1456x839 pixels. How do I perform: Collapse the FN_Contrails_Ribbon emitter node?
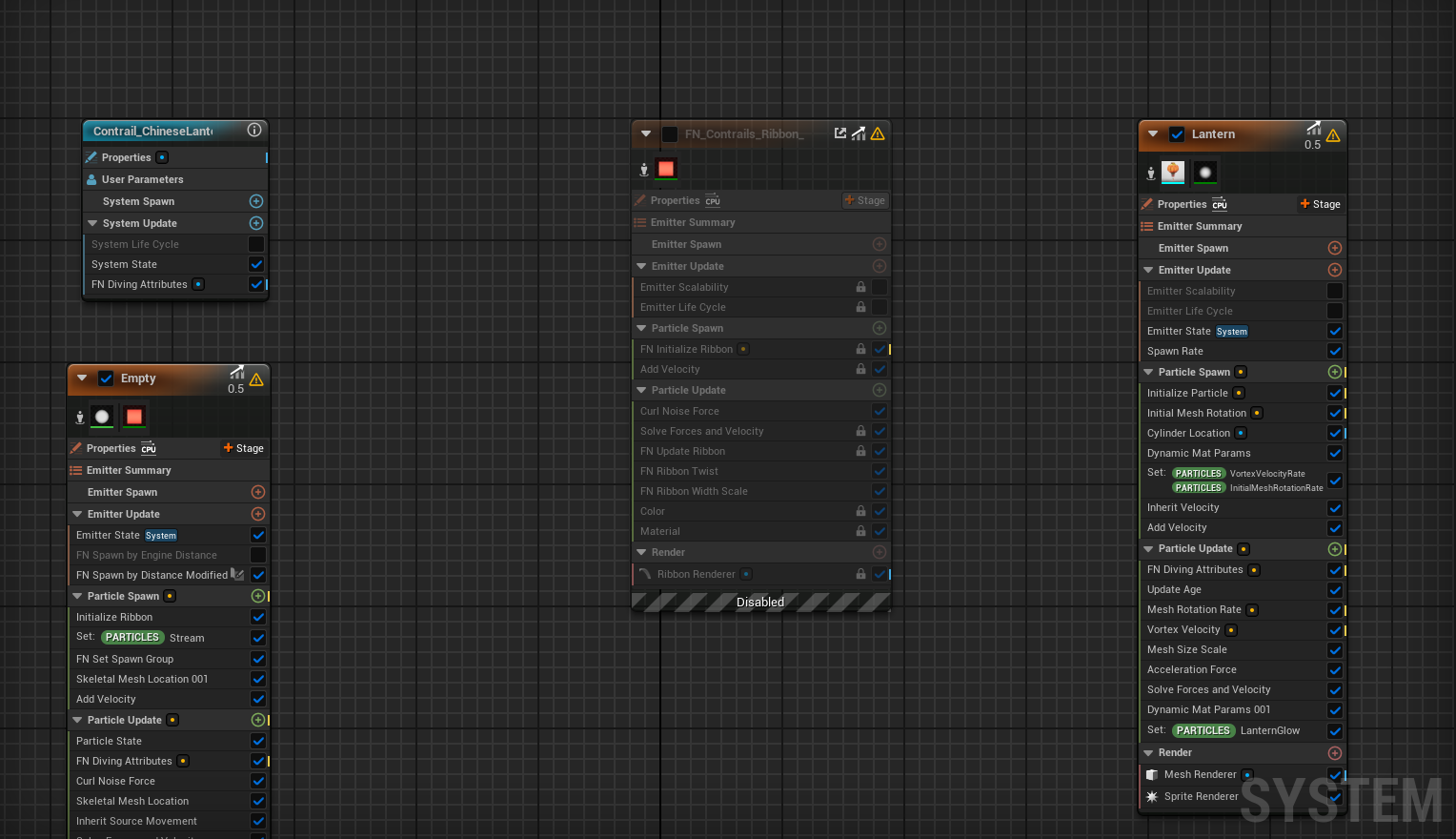pyautogui.click(x=646, y=134)
